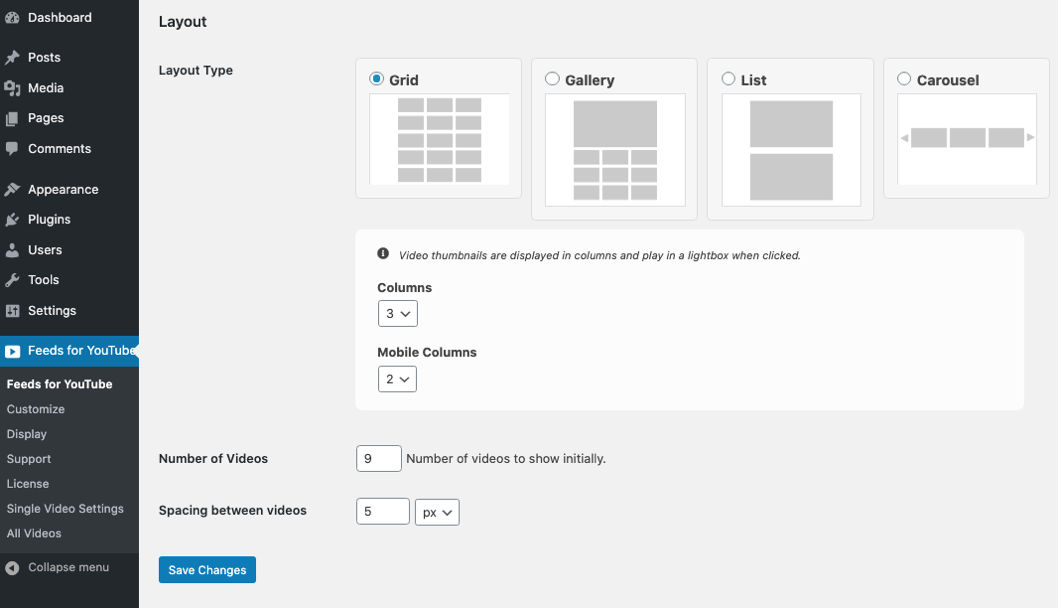Click the Number of Videos field
This screenshot has width=1058, height=608.
tap(379, 459)
